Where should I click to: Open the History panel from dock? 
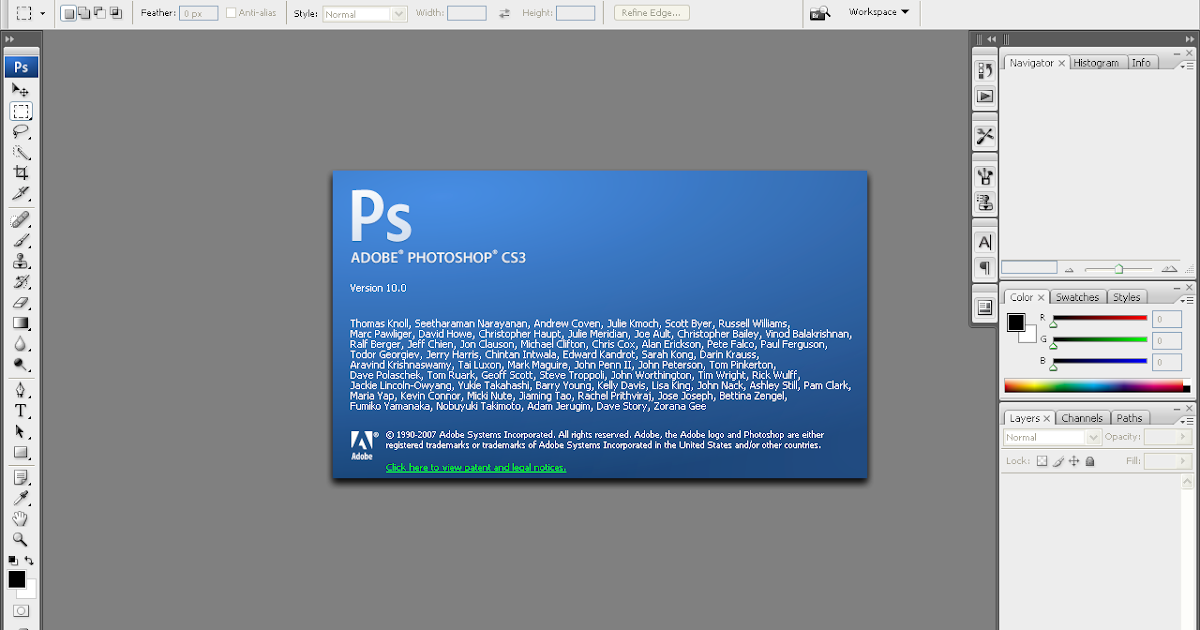pos(985,71)
